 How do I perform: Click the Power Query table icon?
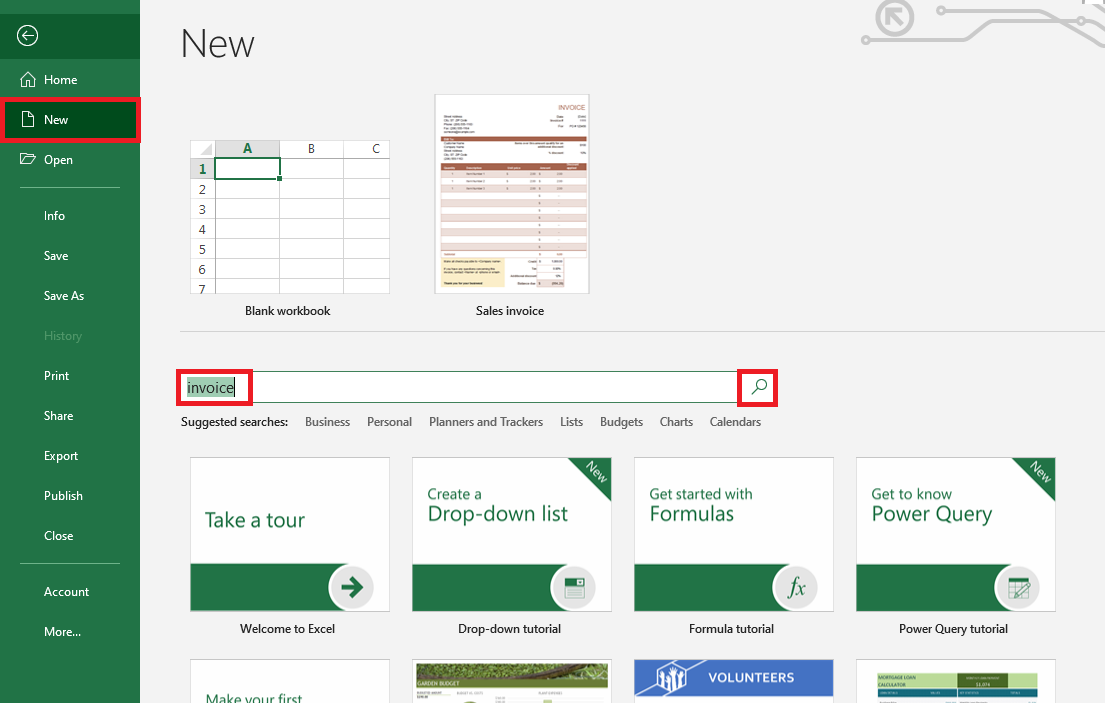[x=1018, y=587]
